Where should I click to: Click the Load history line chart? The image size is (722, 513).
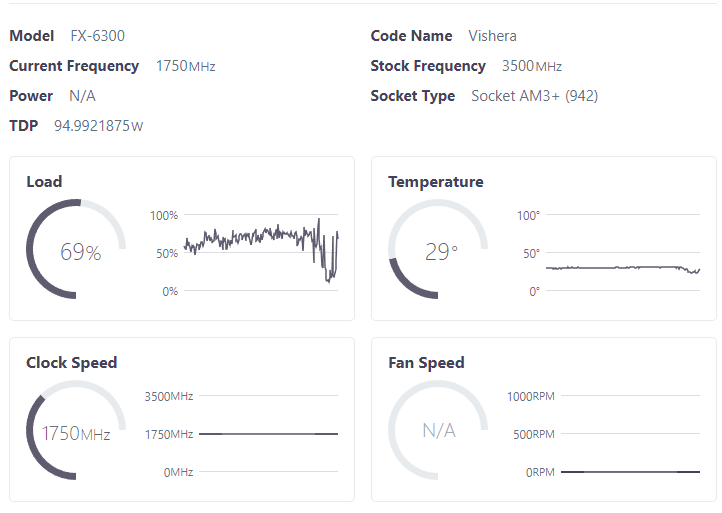261,252
